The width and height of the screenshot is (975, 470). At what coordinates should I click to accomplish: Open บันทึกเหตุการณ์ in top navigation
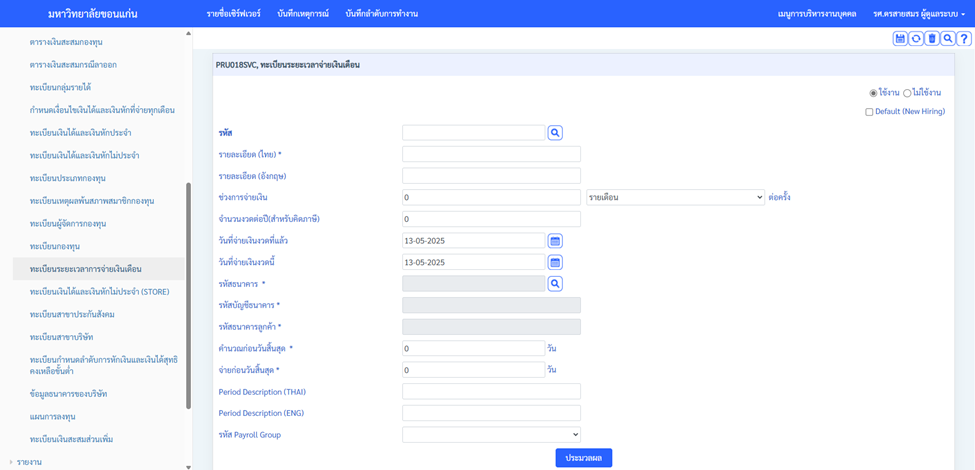(x=305, y=14)
